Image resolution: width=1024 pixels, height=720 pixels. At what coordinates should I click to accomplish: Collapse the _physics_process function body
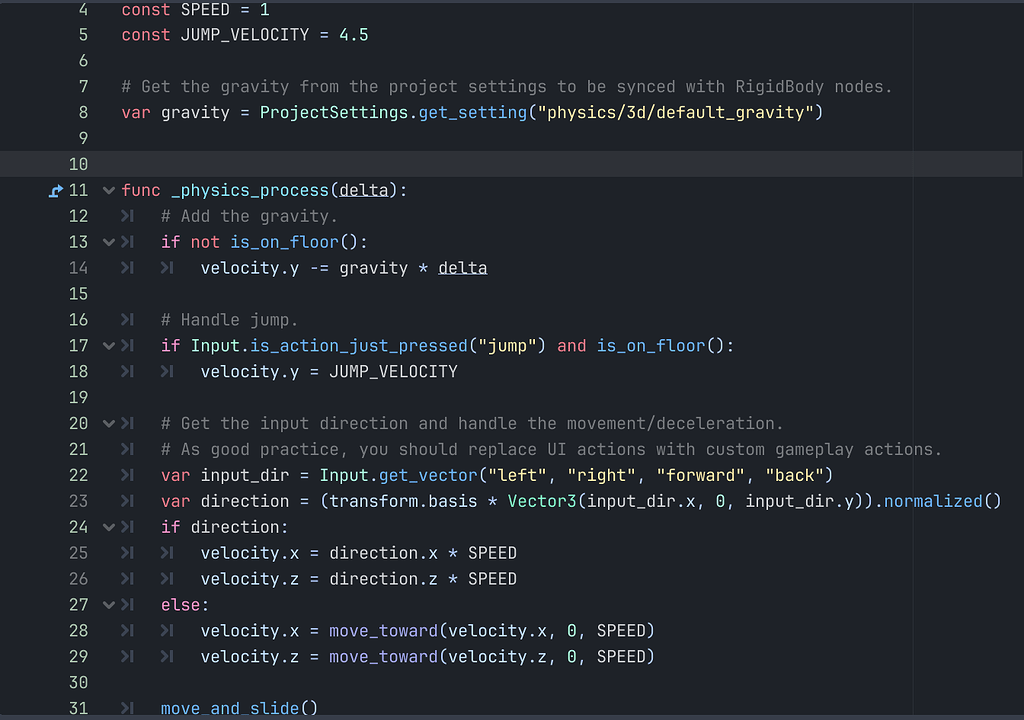pyautogui.click(x=108, y=190)
